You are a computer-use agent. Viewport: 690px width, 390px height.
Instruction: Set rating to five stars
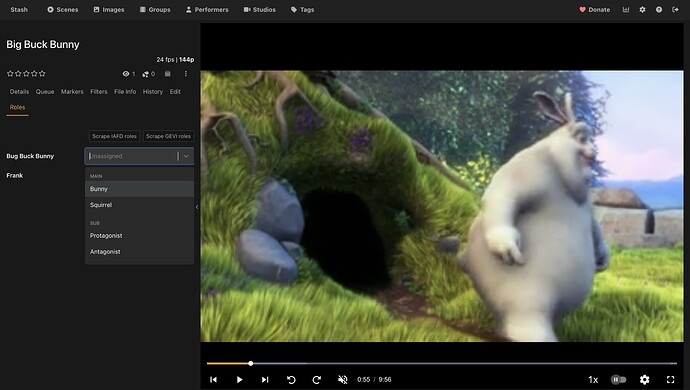(42, 74)
